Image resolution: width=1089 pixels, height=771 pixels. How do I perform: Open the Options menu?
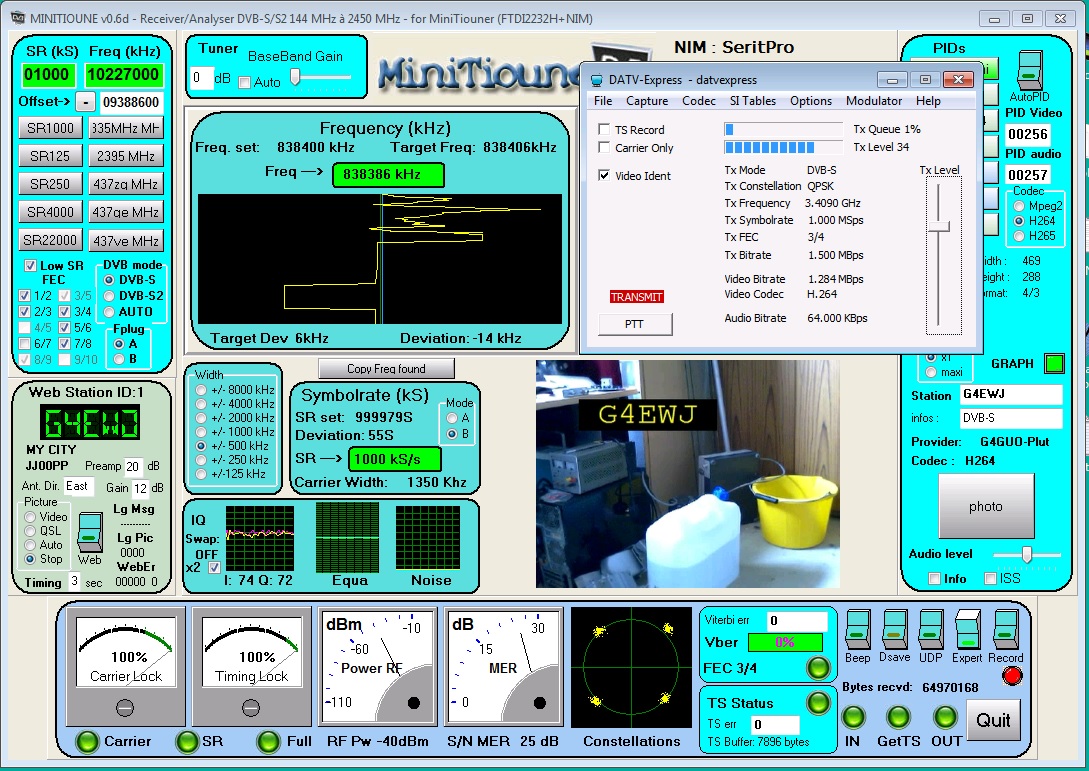pos(810,101)
